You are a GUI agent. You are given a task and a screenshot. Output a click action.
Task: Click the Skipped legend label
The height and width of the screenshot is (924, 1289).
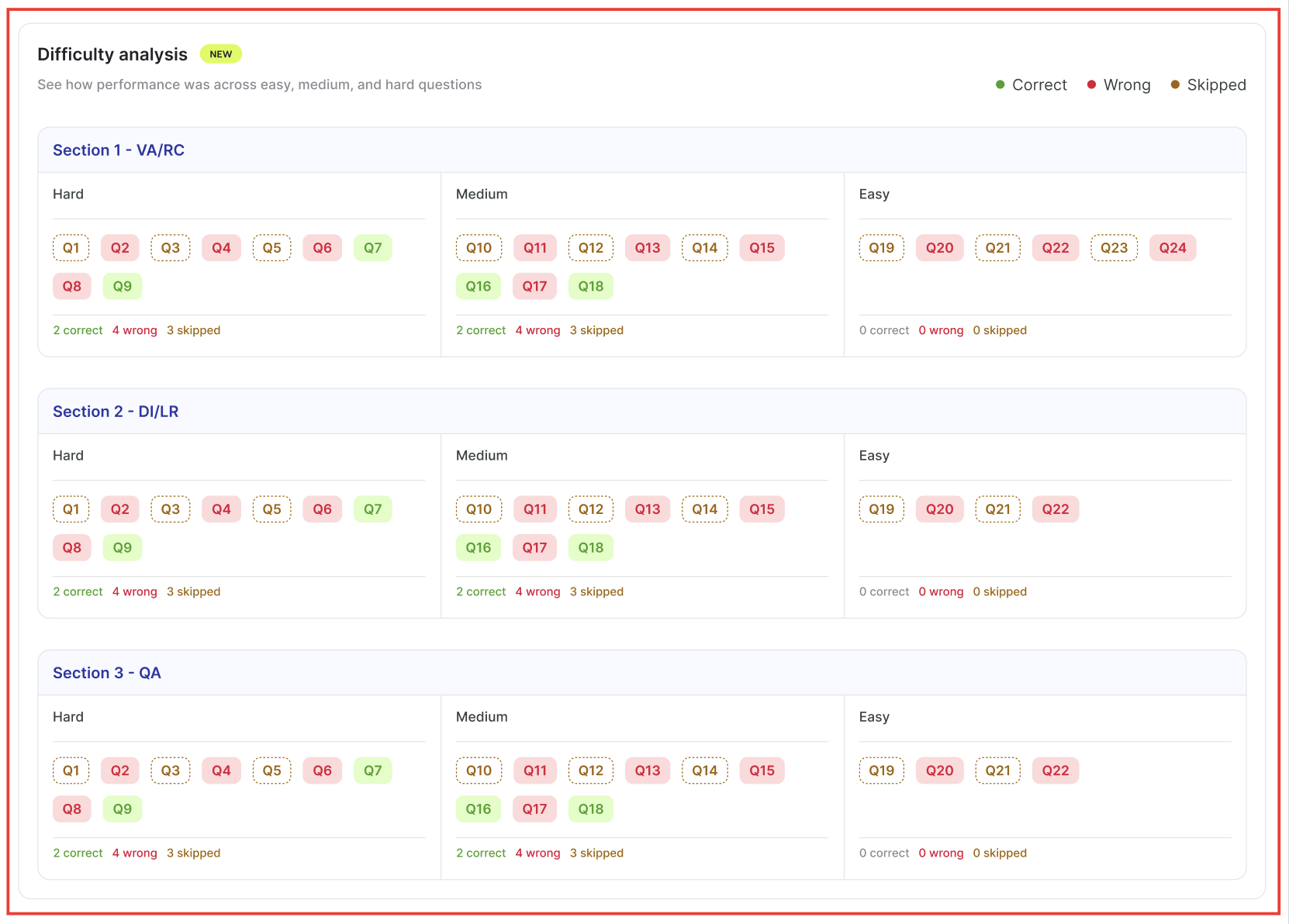pyautogui.click(x=1216, y=84)
